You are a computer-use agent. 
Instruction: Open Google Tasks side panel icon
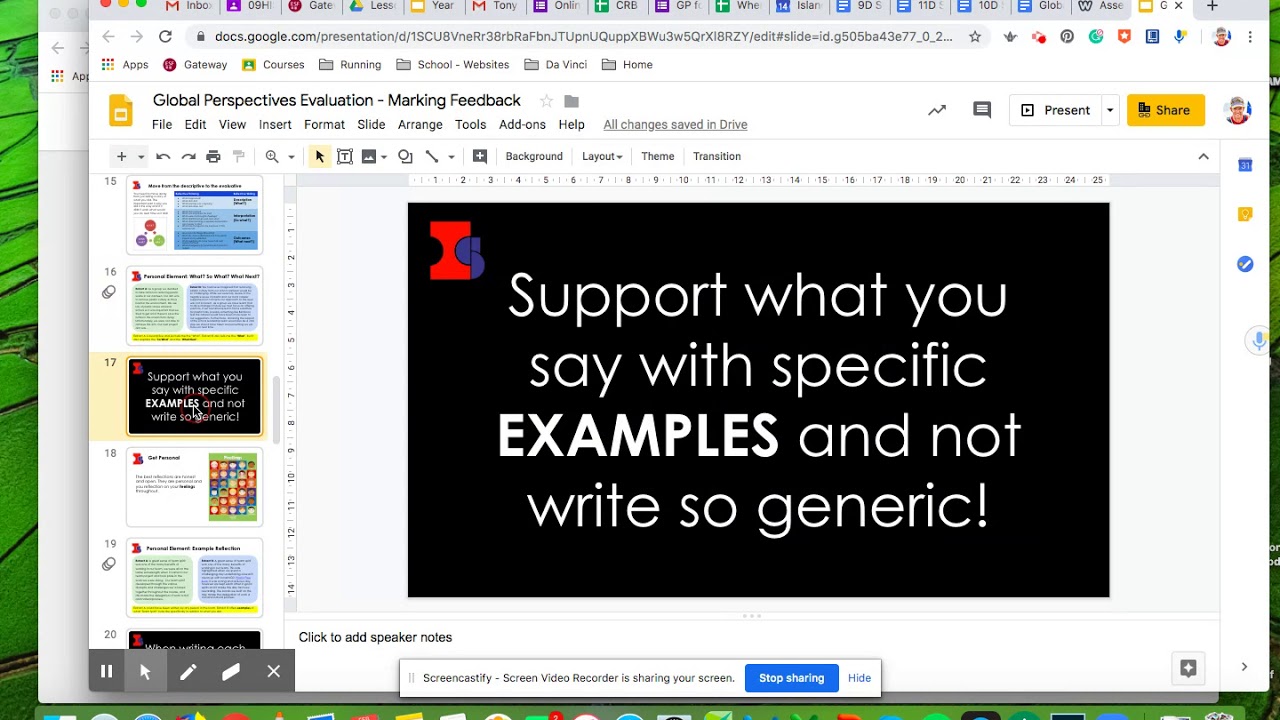tap(1245, 264)
